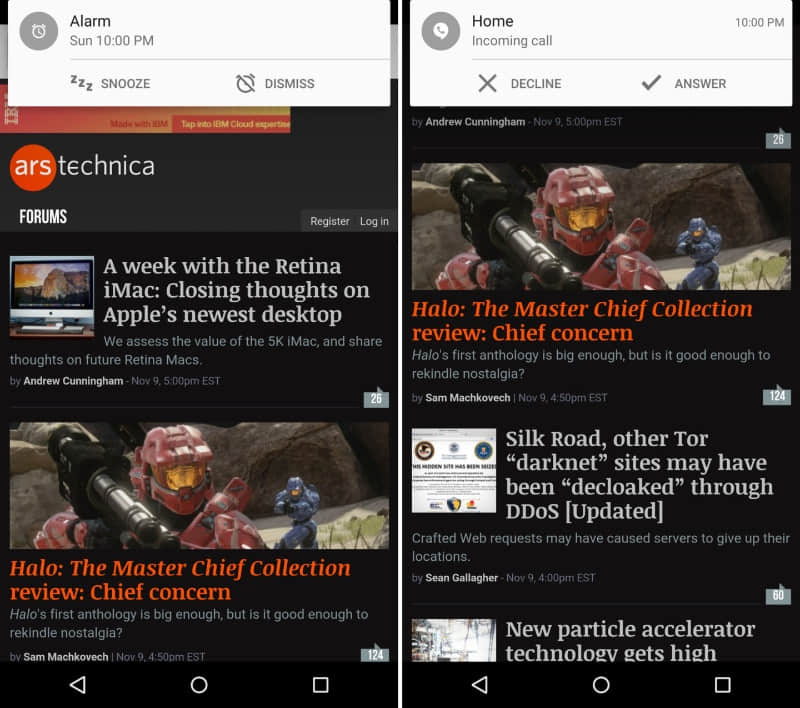Tap recent apps square on right phone

[722, 685]
